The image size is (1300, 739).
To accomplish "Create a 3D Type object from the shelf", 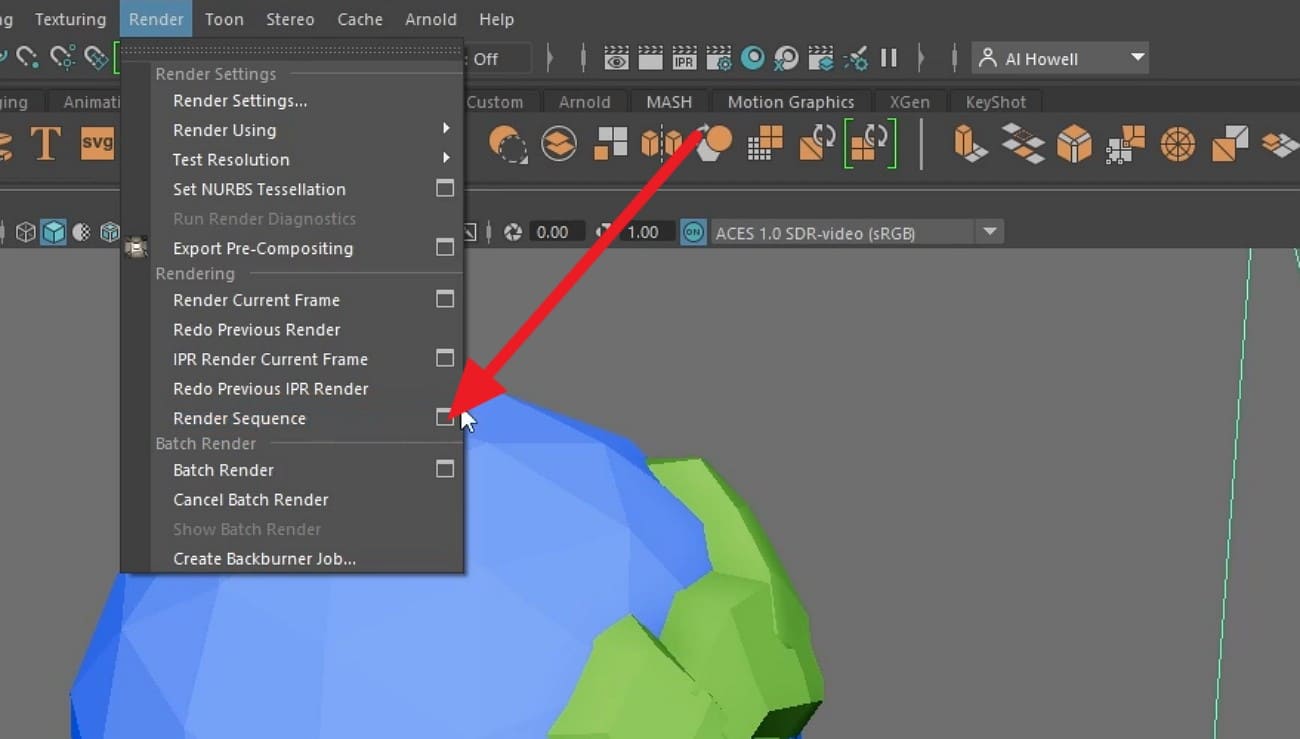I will [46, 144].
